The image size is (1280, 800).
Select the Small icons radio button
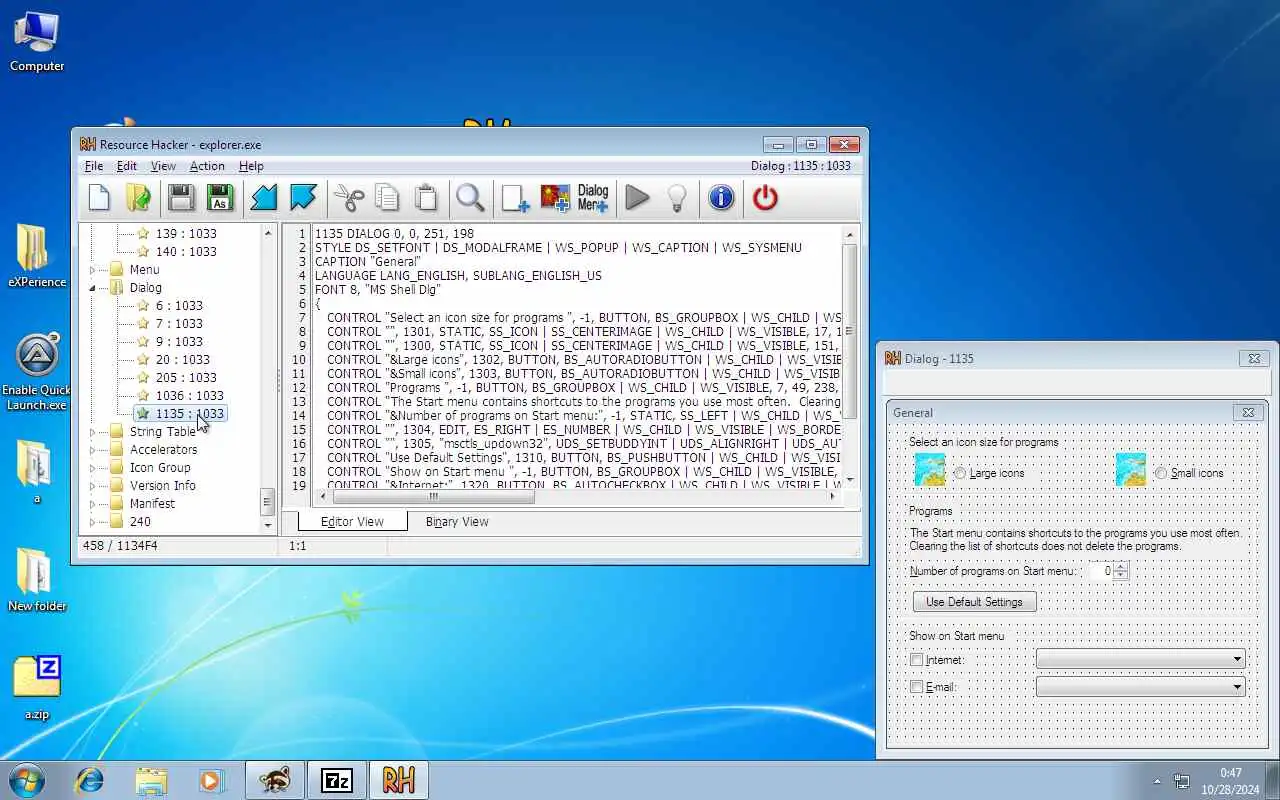pyautogui.click(x=1161, y=473)
